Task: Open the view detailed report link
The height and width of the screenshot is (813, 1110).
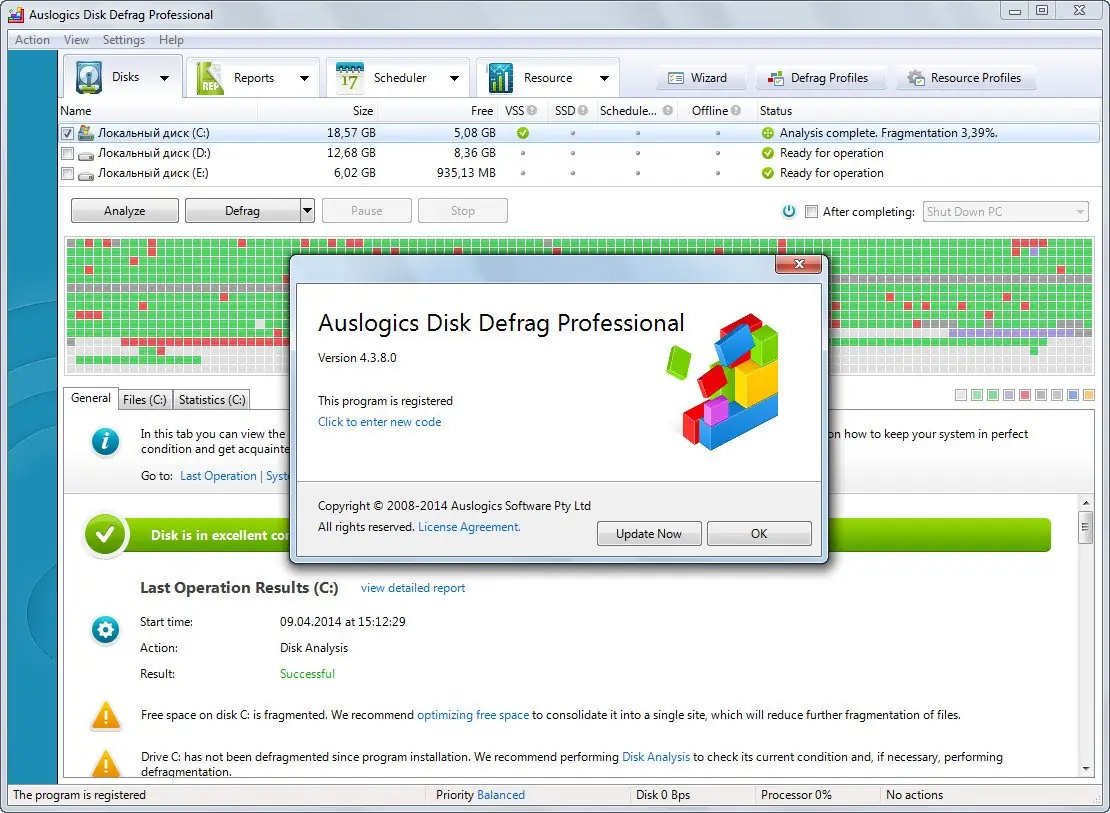Action: (413, 588)
